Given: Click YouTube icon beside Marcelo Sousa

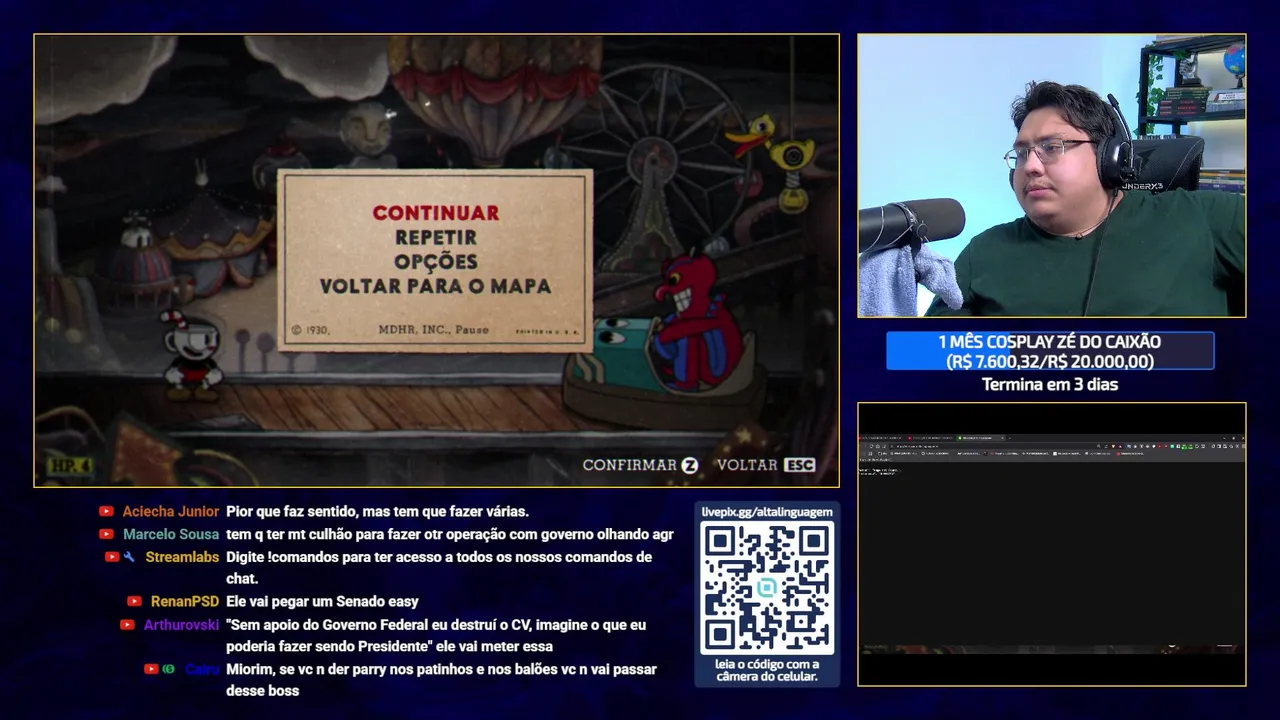Looking at the screenshot, I should click(x=106, y=534).
